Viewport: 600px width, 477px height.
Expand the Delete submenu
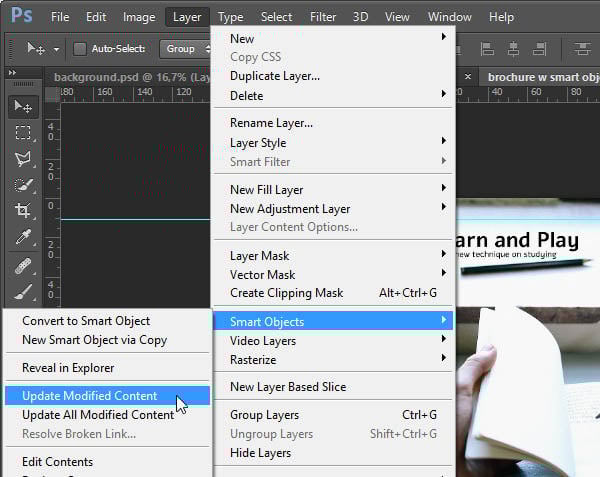tap(333, 96)
